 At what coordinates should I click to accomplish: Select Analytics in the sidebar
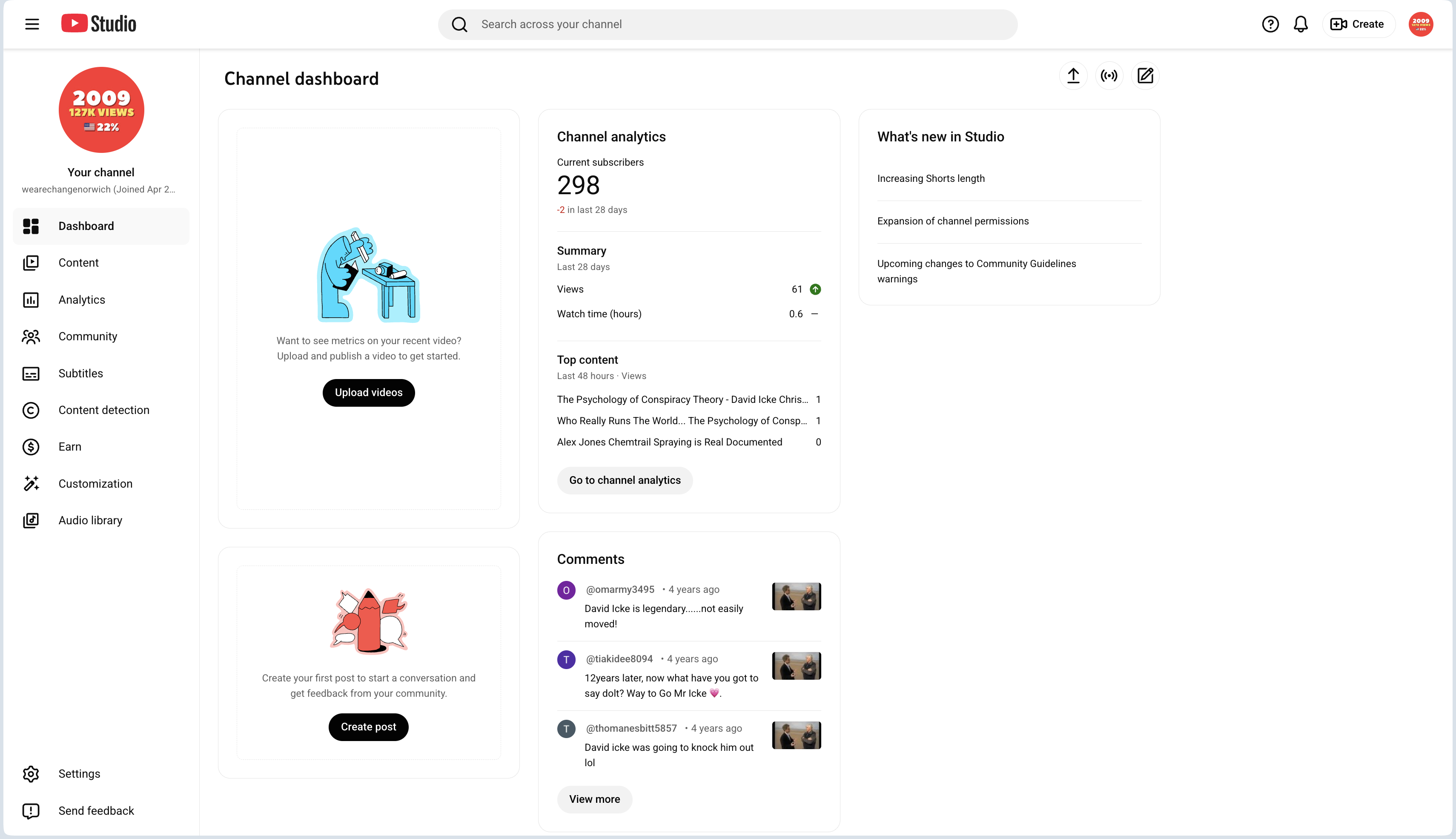(x=101, y=300)
